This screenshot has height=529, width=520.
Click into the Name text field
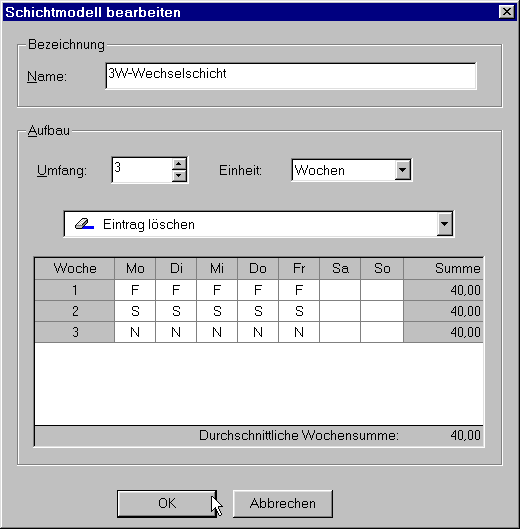291,76
